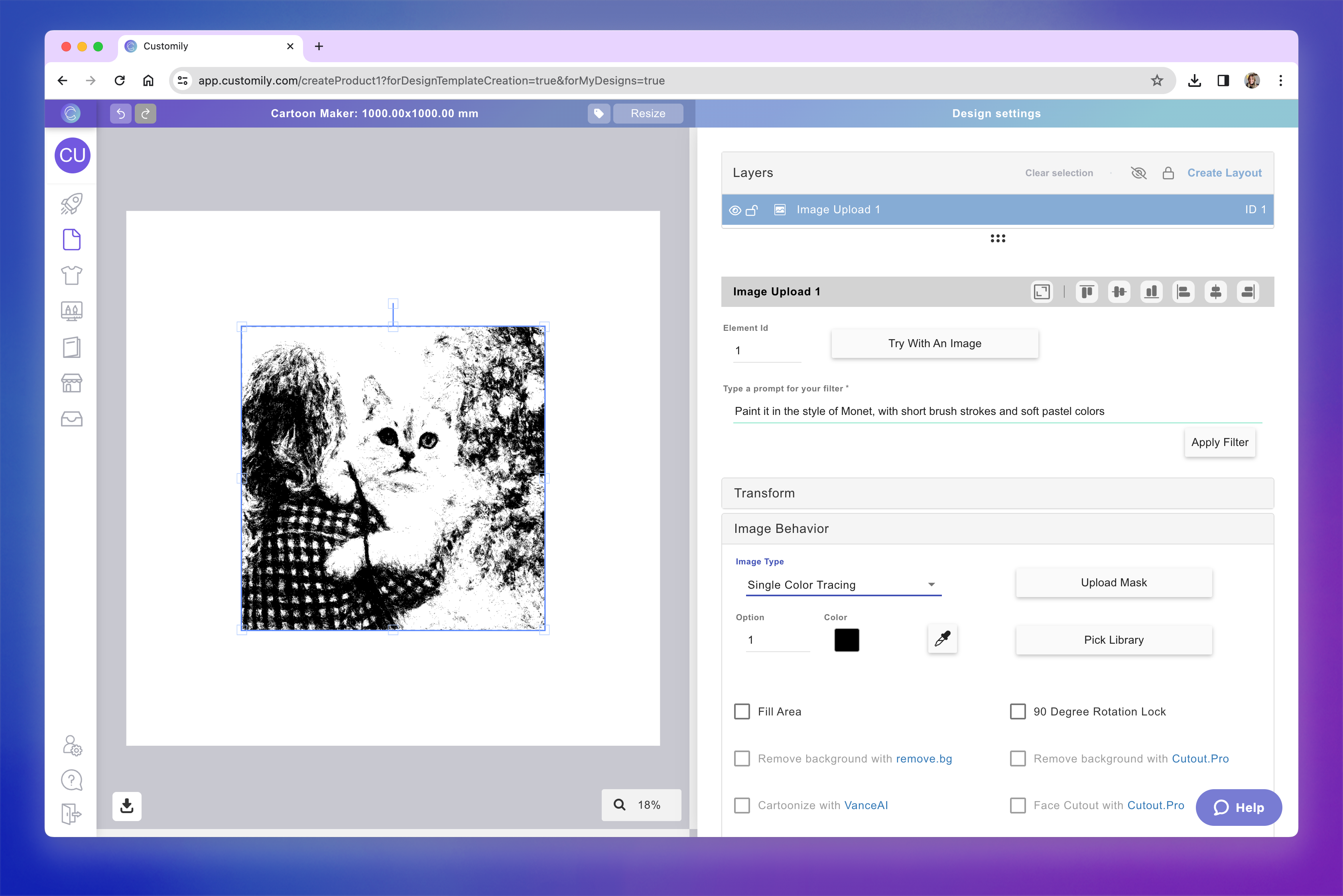Open the question mark help icon

pyautogui.click(x=71, y=780)
